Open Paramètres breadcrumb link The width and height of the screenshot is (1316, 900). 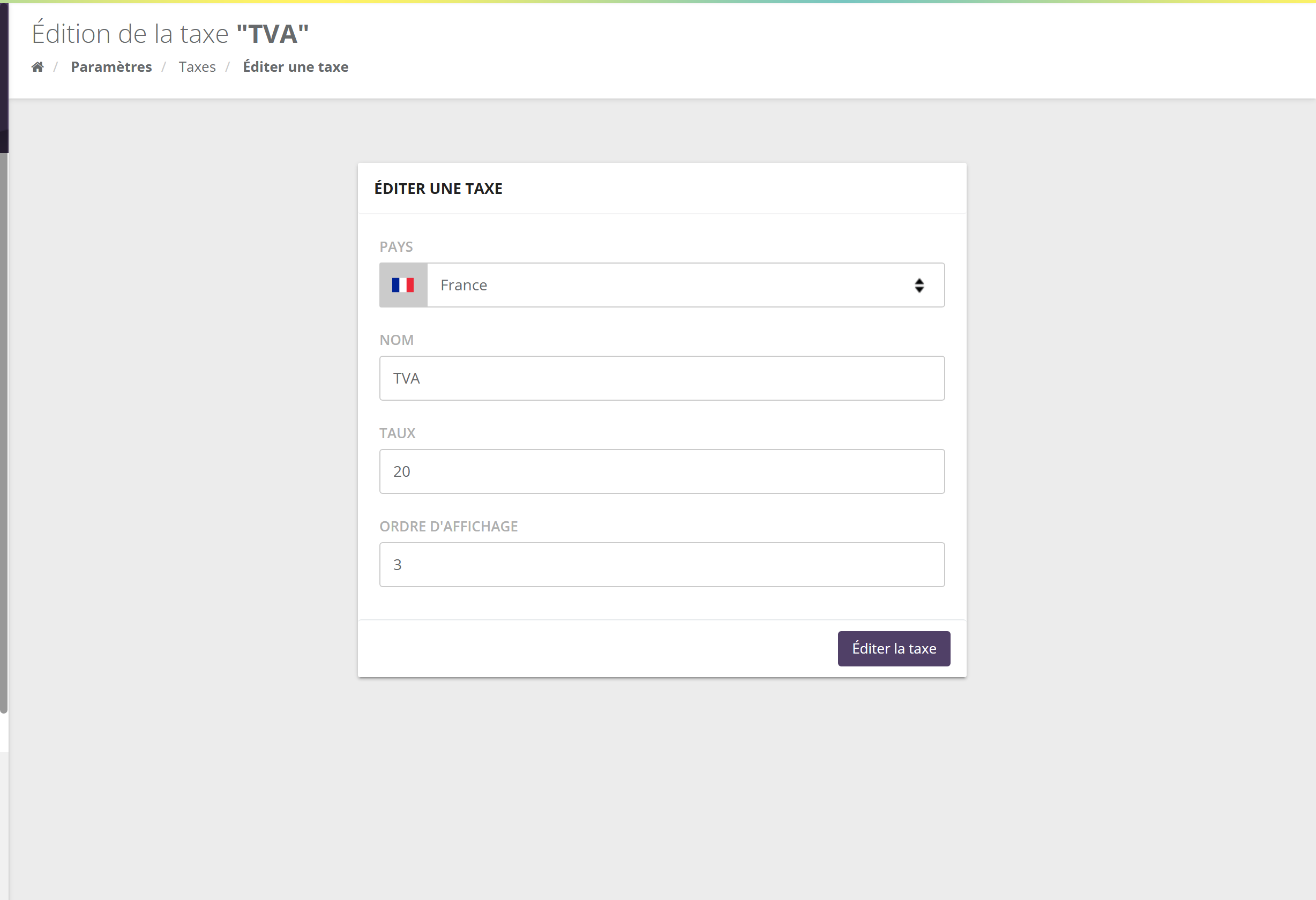tap(111, 67)
